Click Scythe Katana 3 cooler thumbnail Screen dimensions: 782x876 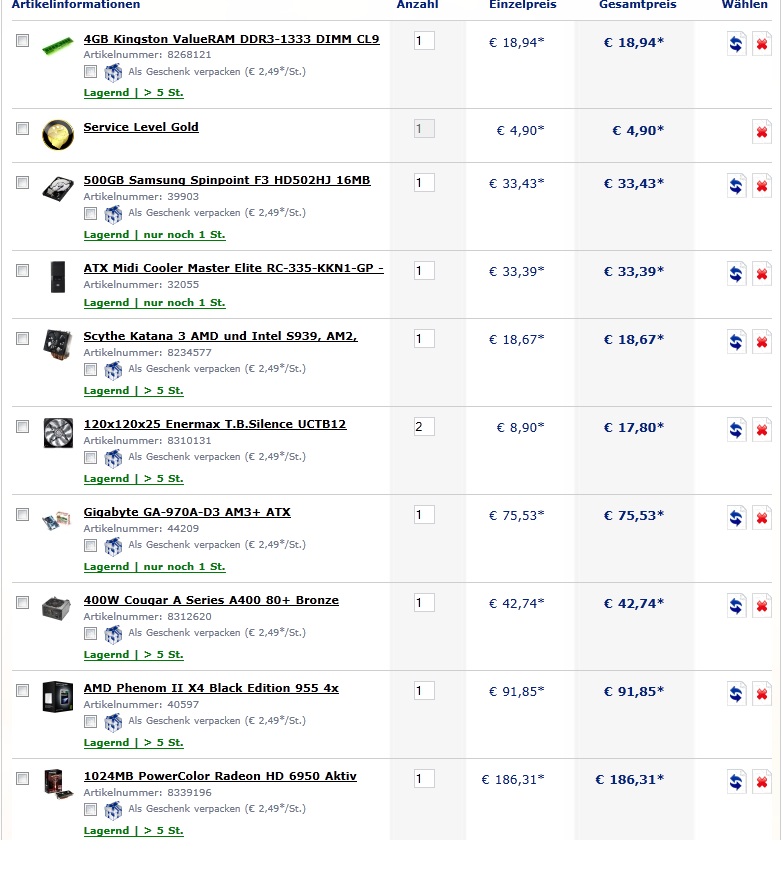click(x=58, y=344)
